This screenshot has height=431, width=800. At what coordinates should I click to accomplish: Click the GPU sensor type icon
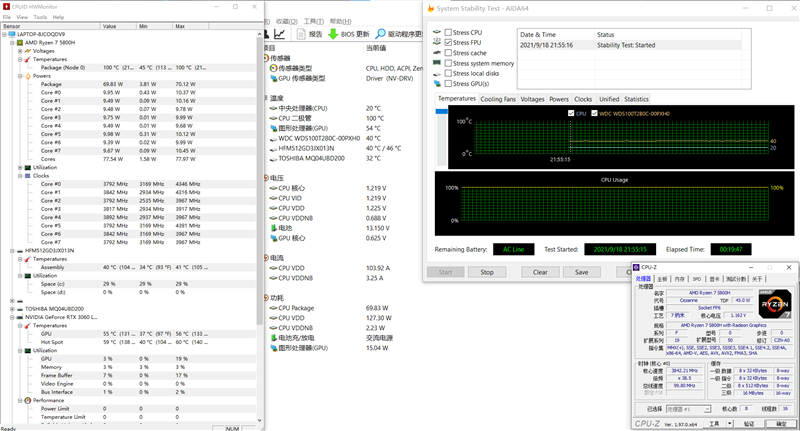273,79
